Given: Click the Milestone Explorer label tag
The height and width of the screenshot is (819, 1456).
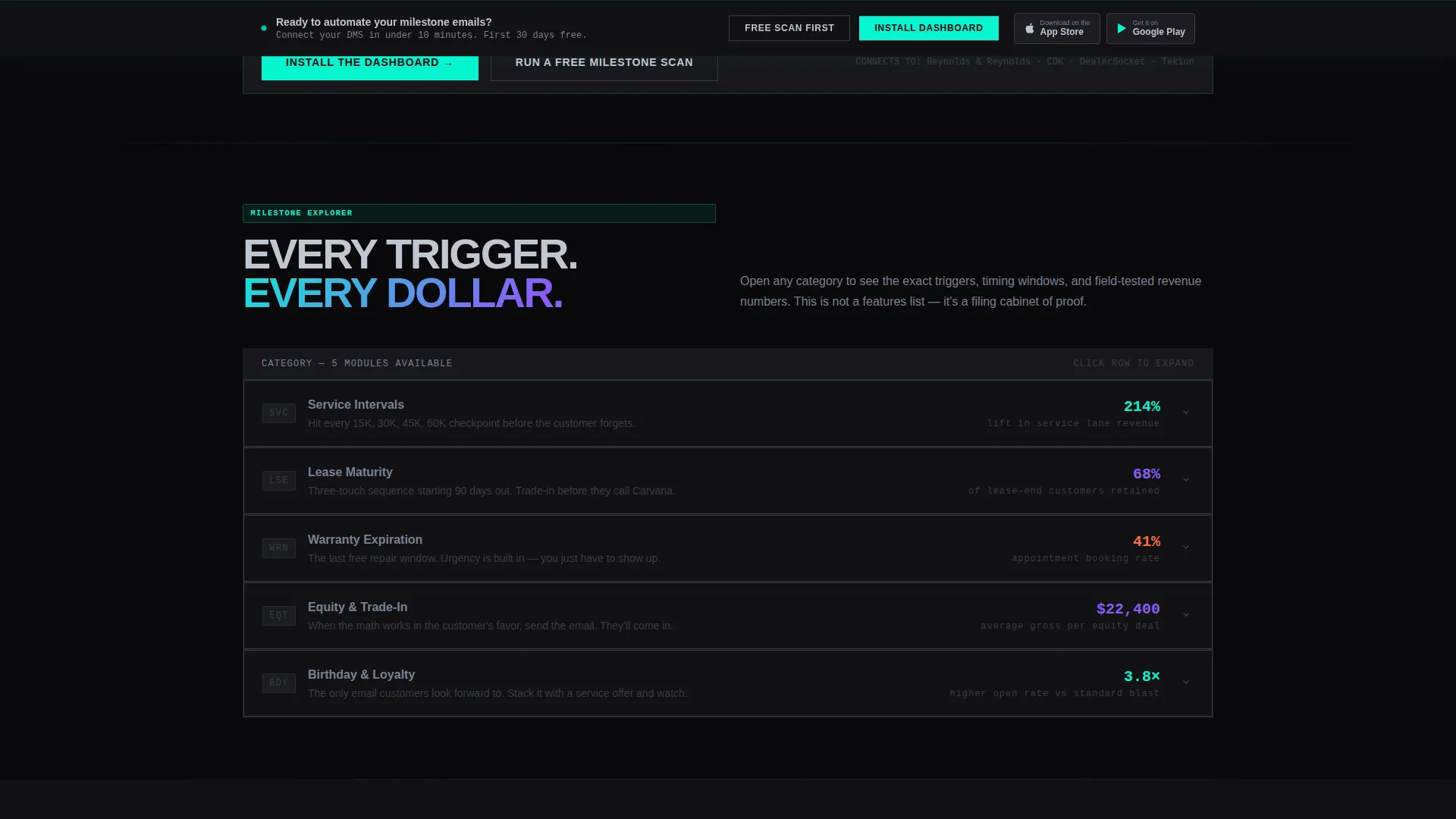Looking at the screenshot, I should (x=479, y=213).
